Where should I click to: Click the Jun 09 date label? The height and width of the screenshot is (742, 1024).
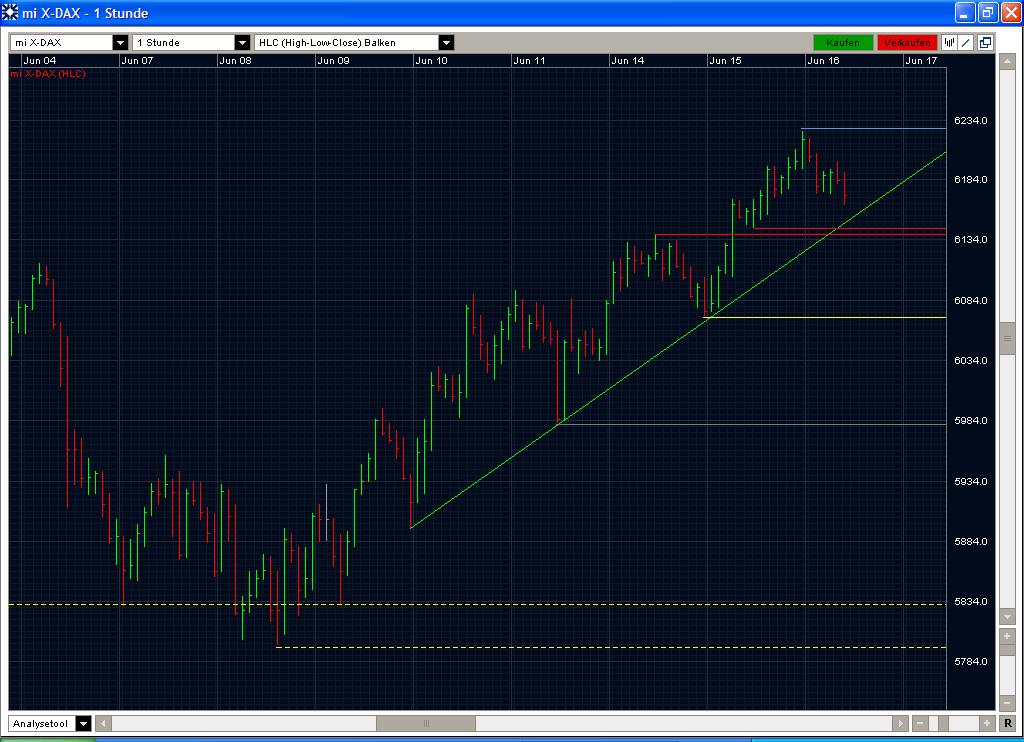pos(333,61)
